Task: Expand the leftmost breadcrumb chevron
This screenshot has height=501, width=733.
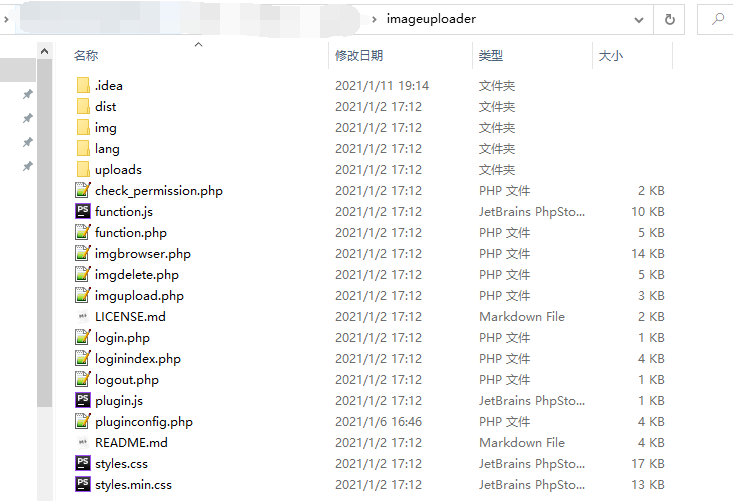Action: pos(6,19)
